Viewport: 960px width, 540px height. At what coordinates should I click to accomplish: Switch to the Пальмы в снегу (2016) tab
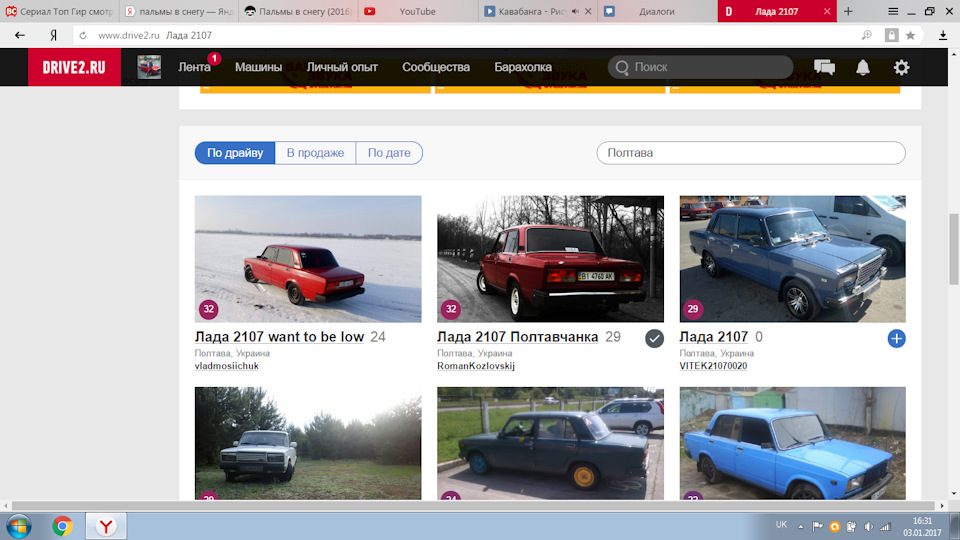(x=298, y=11)
